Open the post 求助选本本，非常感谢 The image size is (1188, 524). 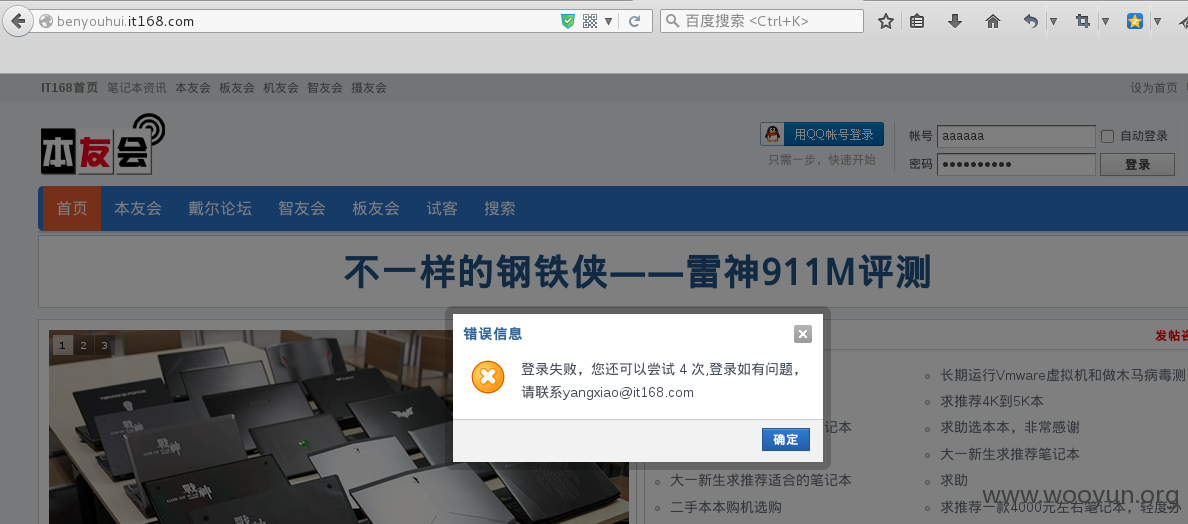click(x=1009, y=427)
